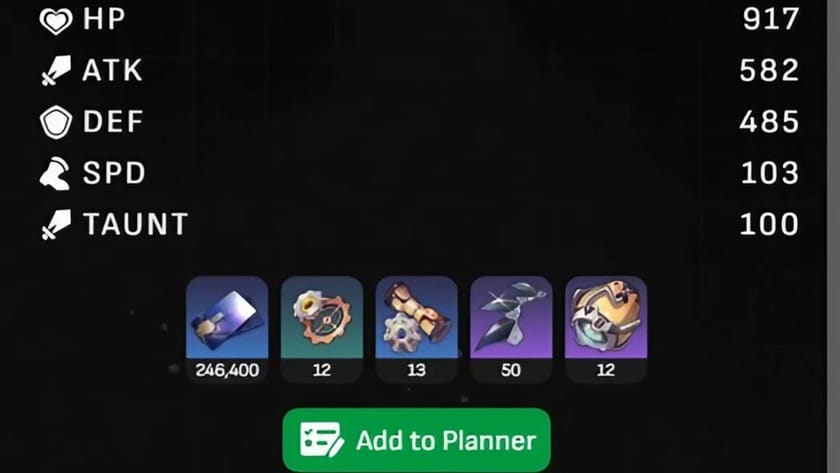Click the 246,400 credits quantity label
840x473 pixels.
coord(227,370)
